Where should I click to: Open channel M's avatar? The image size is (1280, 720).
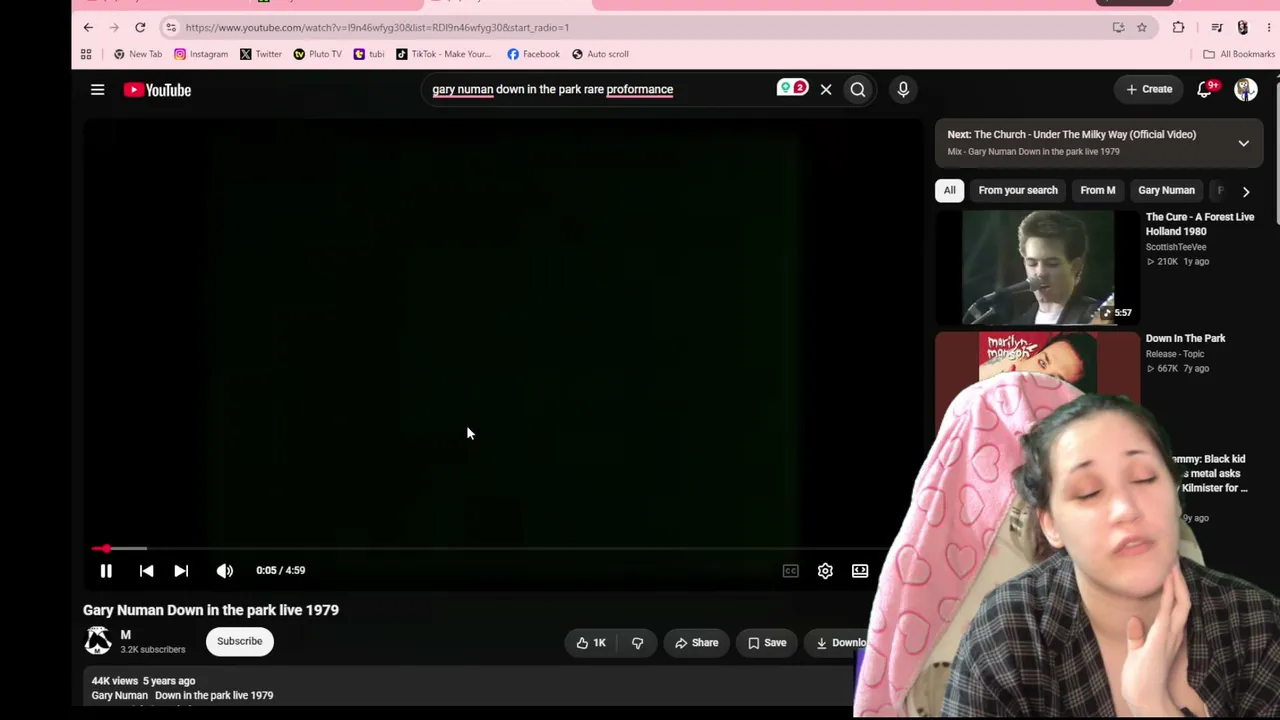point(98,641)
